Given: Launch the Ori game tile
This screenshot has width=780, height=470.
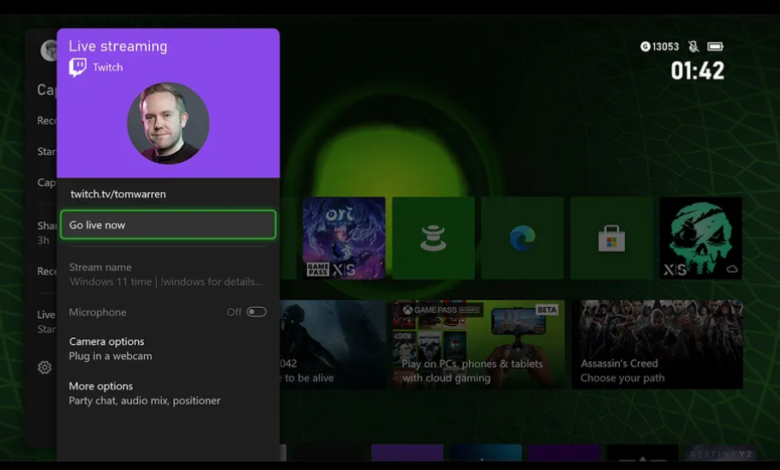Looking at the screenshot, I should 343,238.
